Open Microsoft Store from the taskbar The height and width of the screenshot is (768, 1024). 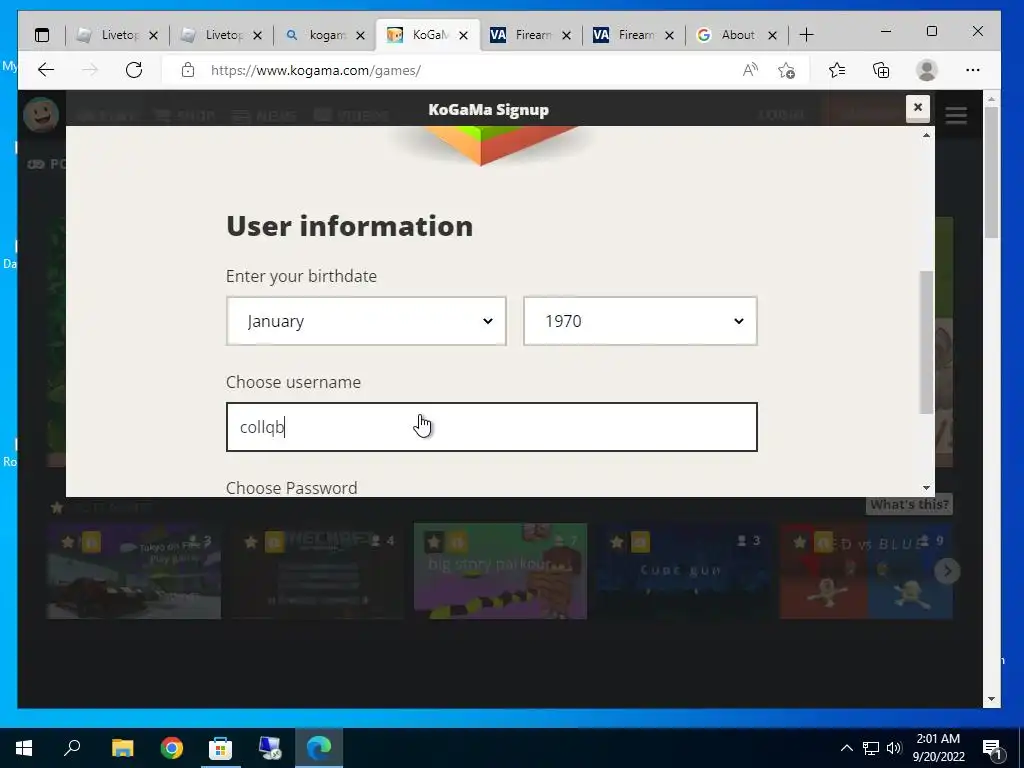click(x=220, y=748)
